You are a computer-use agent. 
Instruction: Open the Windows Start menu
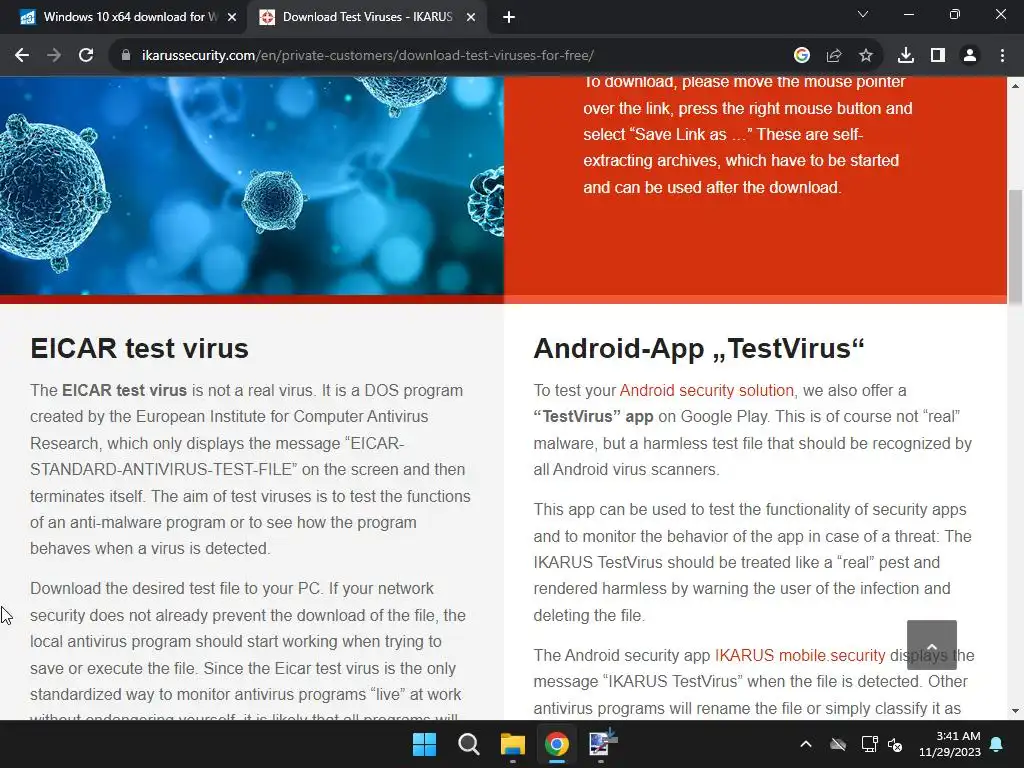424,744
